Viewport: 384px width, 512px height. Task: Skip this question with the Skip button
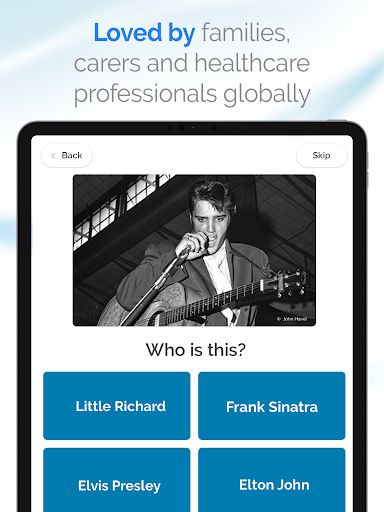click(322, 155)
